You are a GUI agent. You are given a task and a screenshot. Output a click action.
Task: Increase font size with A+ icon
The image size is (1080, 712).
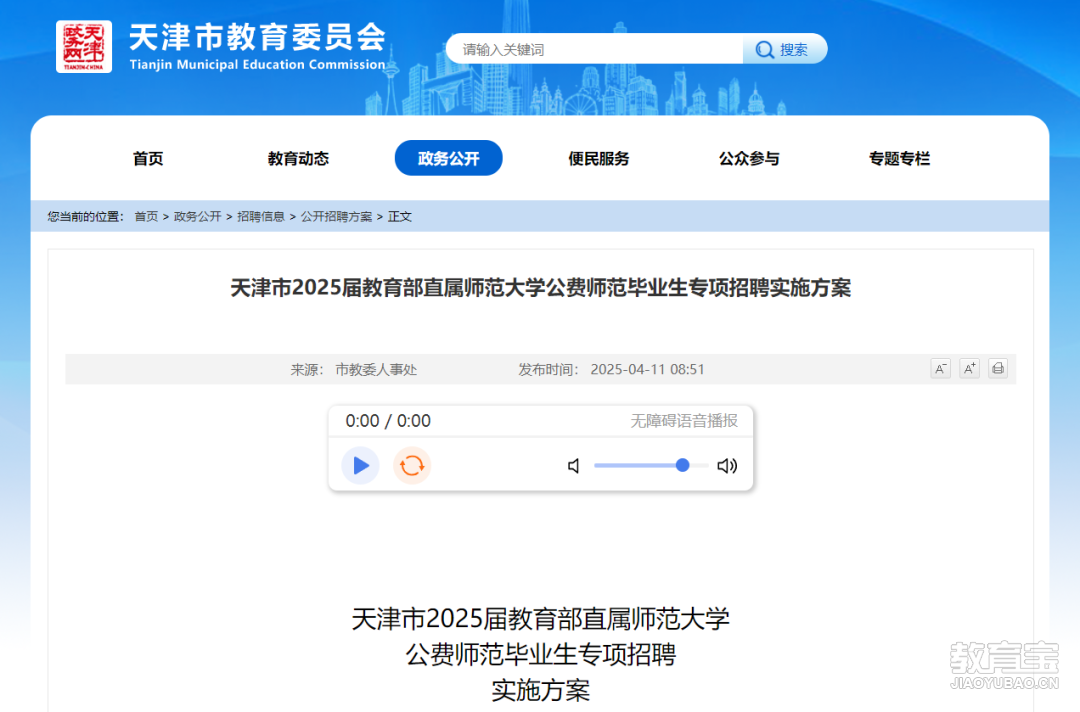click(x=969, y=369)
